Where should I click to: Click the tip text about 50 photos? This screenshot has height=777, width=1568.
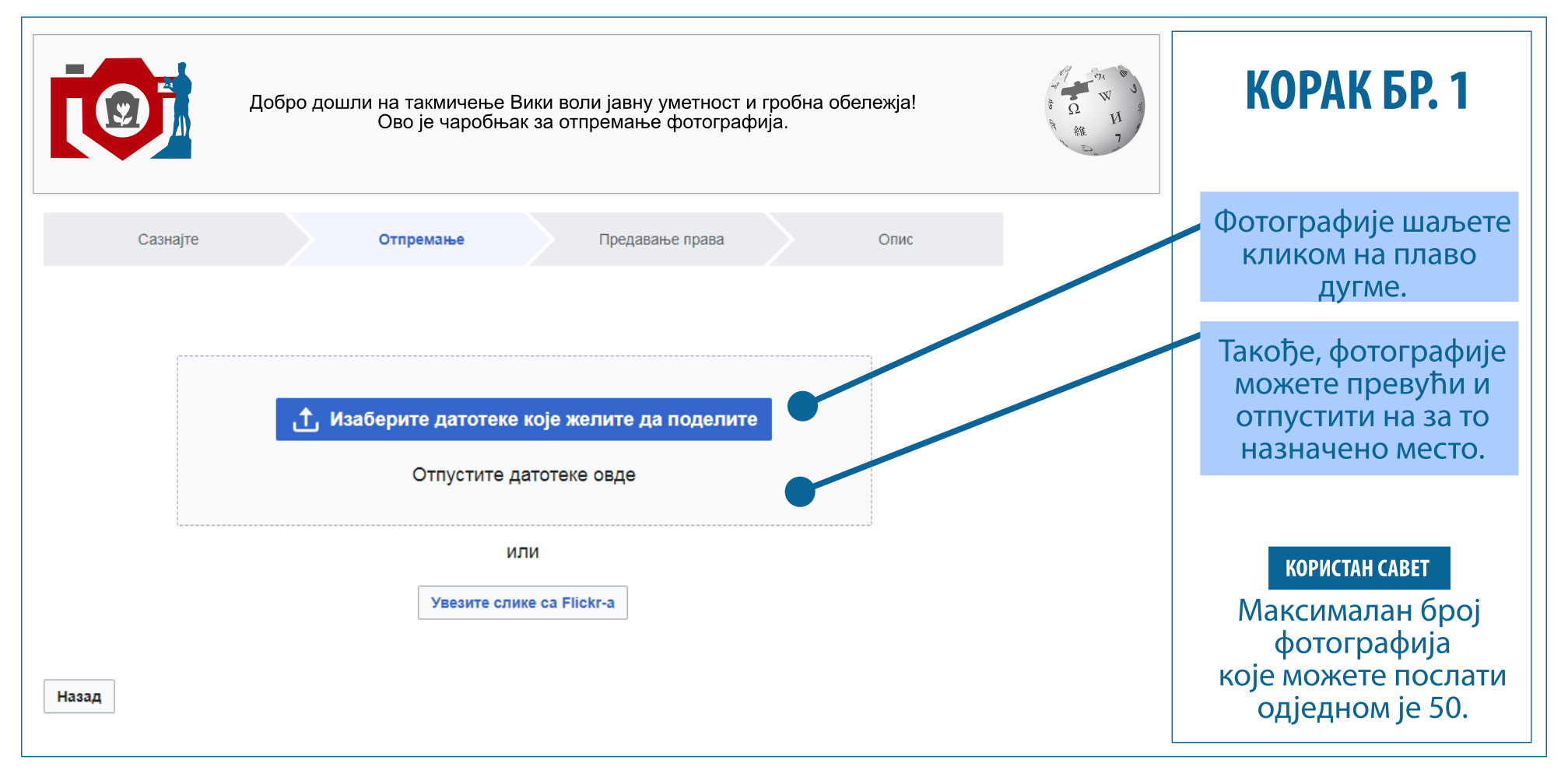coord(1361,660)
